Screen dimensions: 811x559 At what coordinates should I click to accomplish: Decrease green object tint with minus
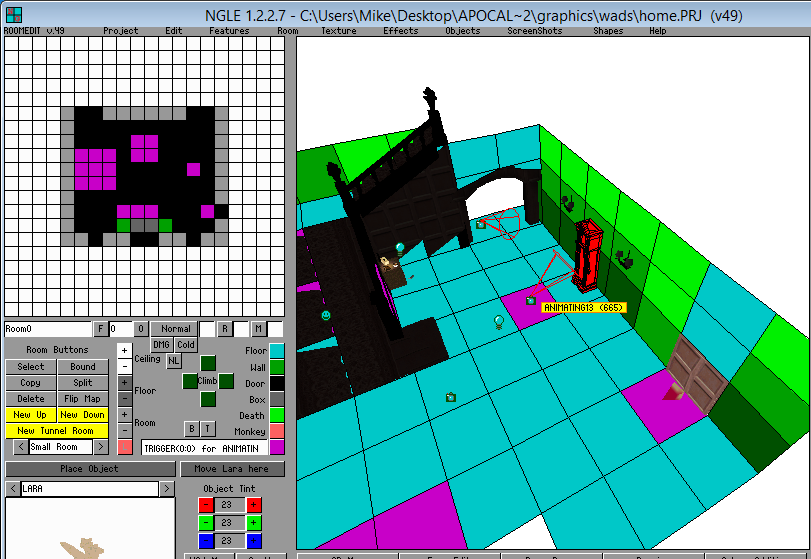[x=206, y=523]
